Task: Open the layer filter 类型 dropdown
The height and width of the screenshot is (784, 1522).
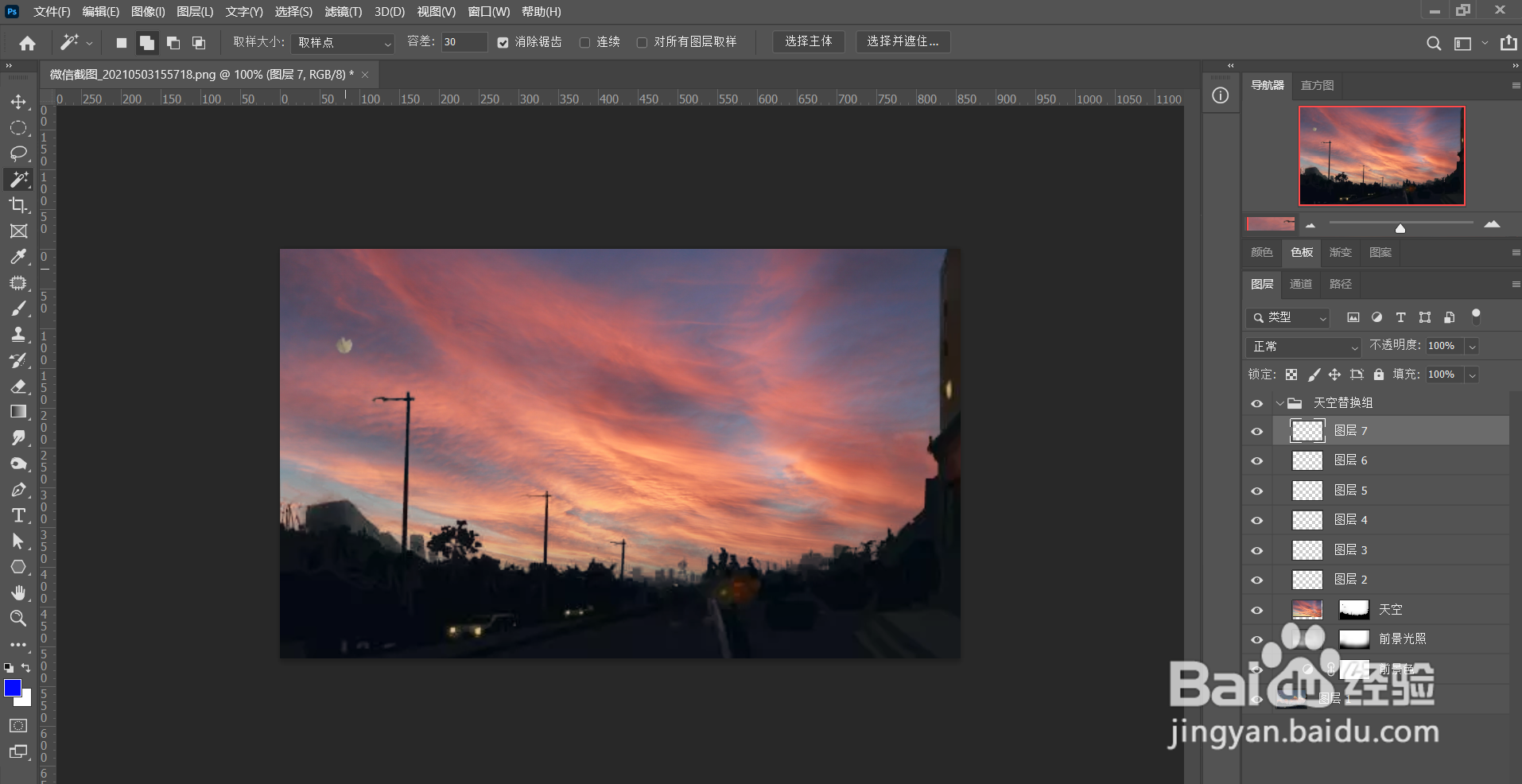Action: 1288,318
